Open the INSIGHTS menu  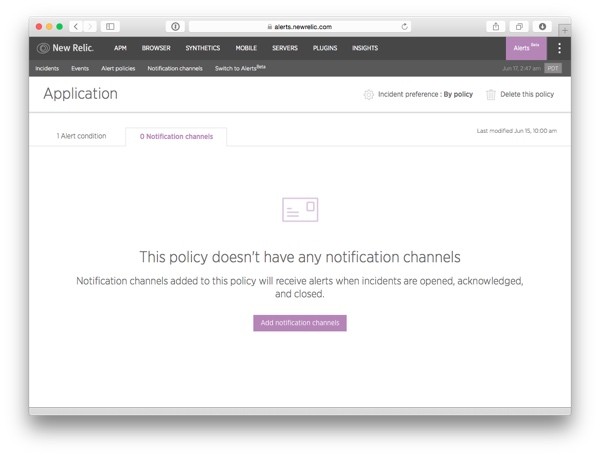(x=365, y=48)
